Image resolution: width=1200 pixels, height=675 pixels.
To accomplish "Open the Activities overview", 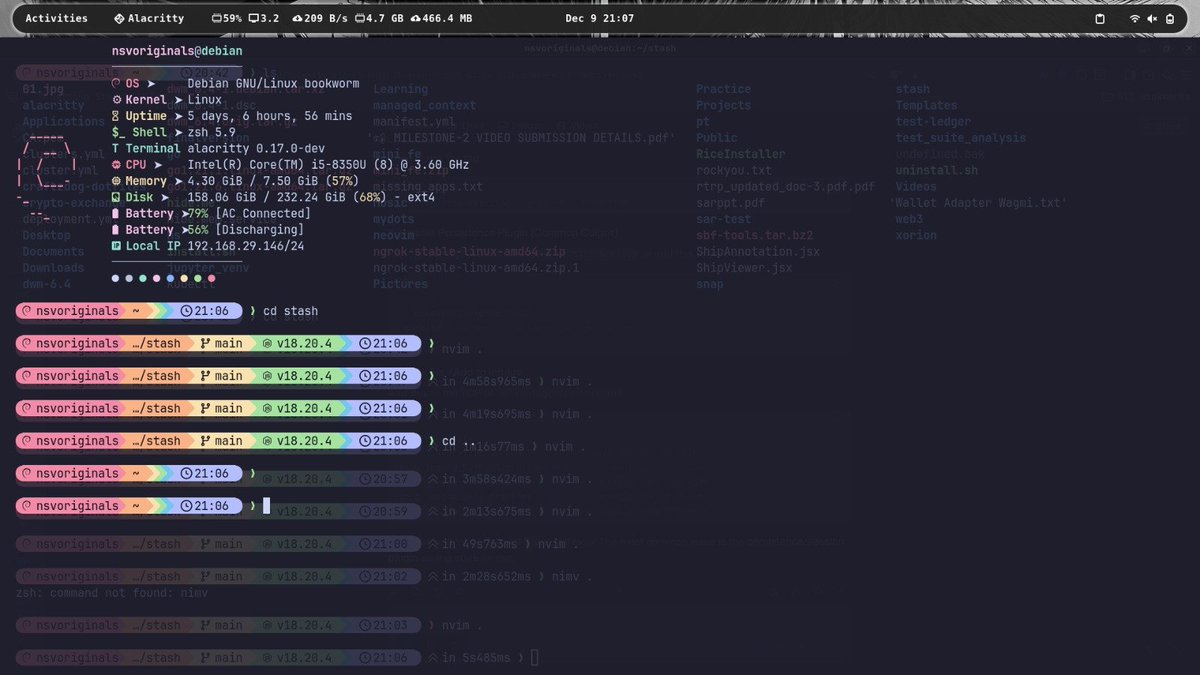I will [56, 17].
